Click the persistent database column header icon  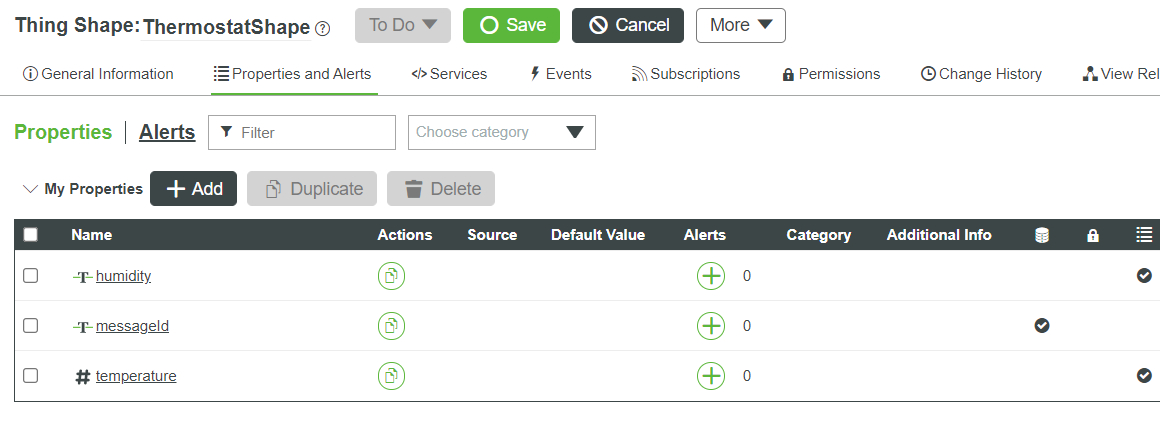pyautogui.click(x=1042, y=235)
